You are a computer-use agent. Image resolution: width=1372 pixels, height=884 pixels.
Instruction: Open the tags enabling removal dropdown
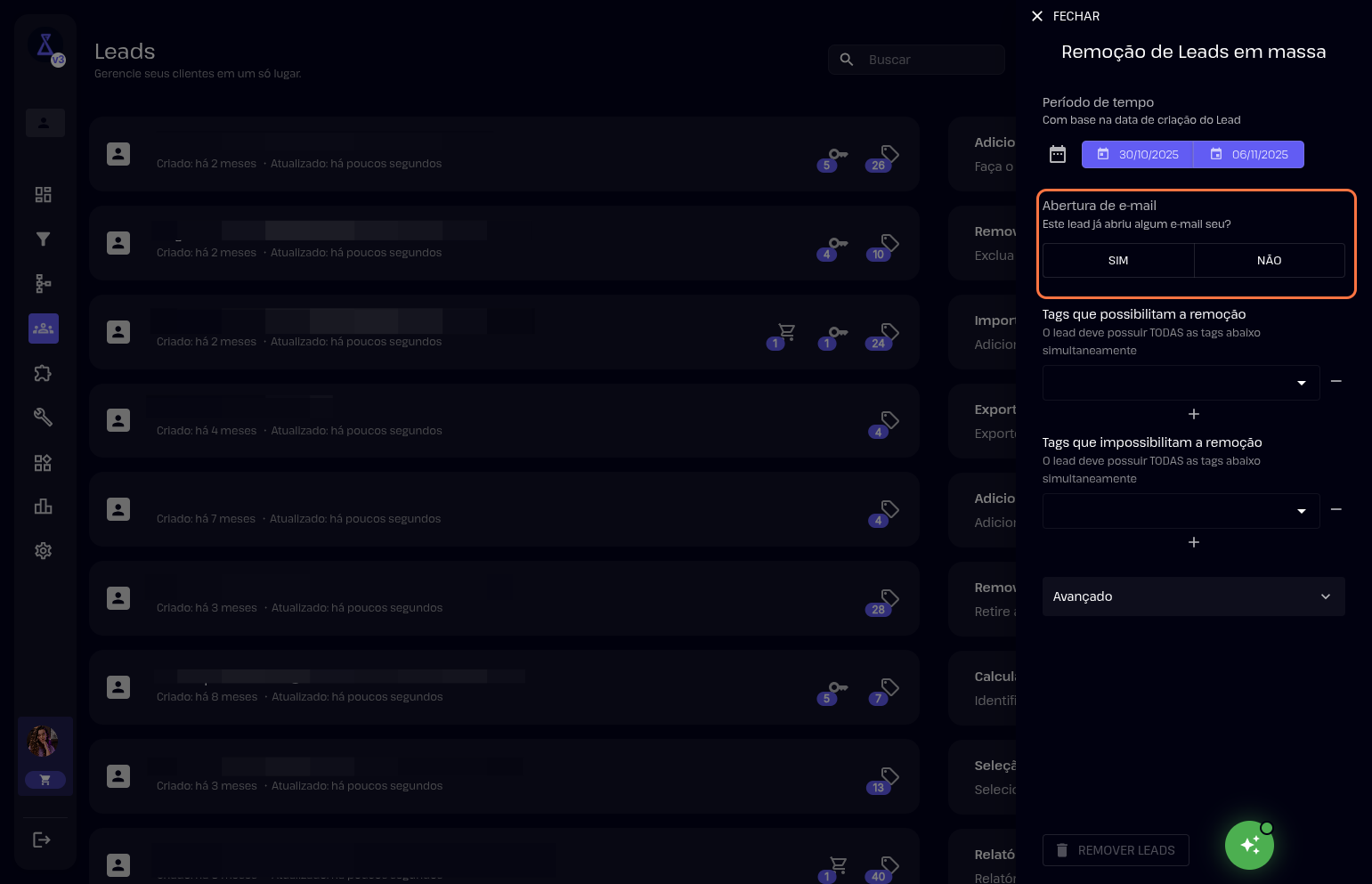[1181, 383]
